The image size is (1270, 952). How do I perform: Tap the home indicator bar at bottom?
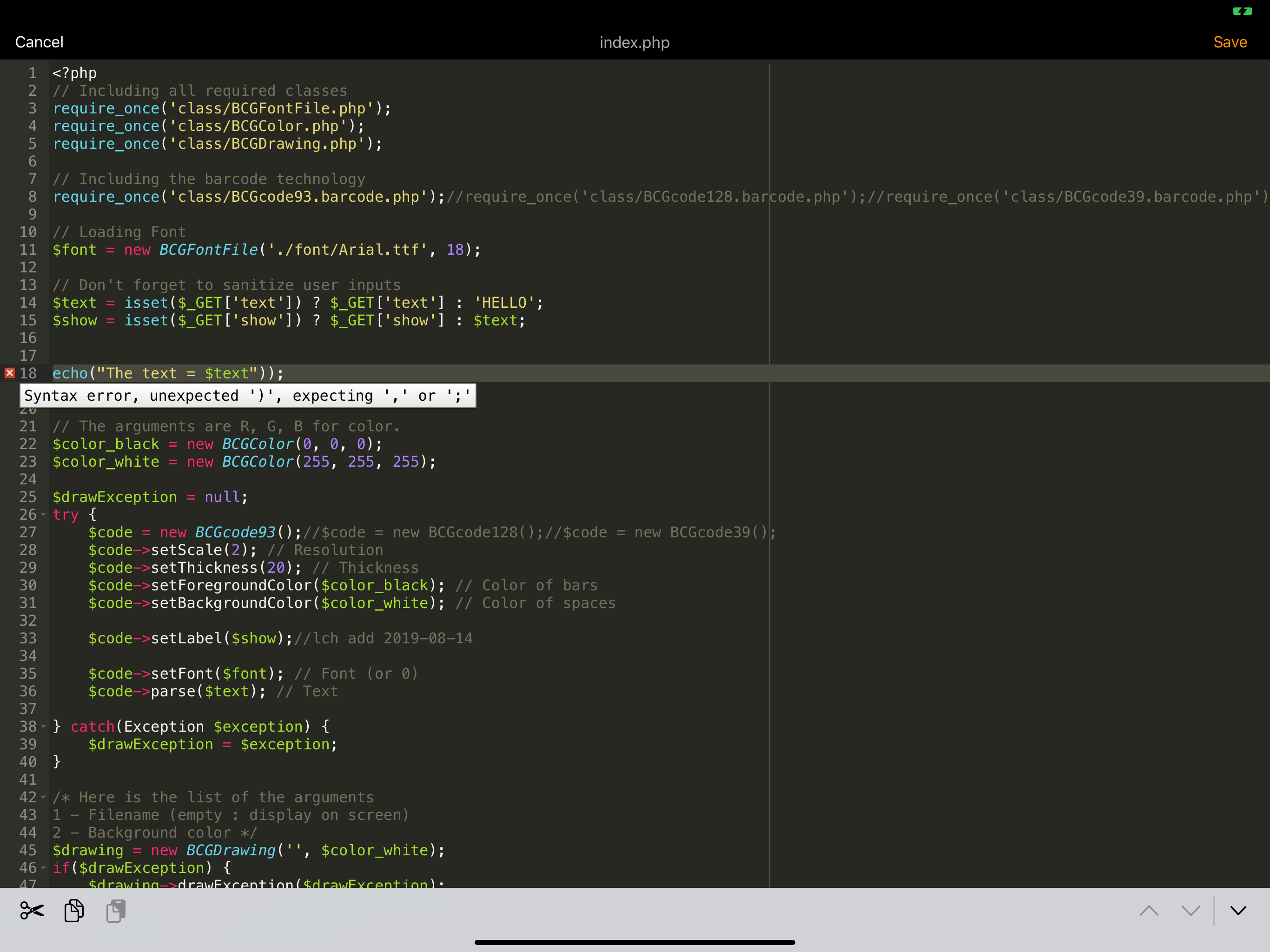(635, 942)
